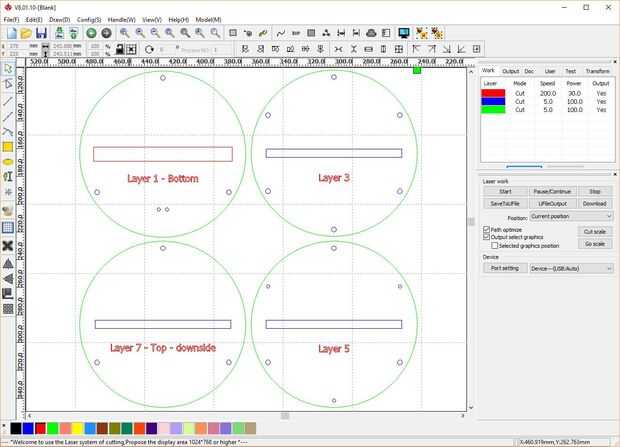
Task: Click the black X delete tool
Action: pyautogui.click(x=8, y=246)
